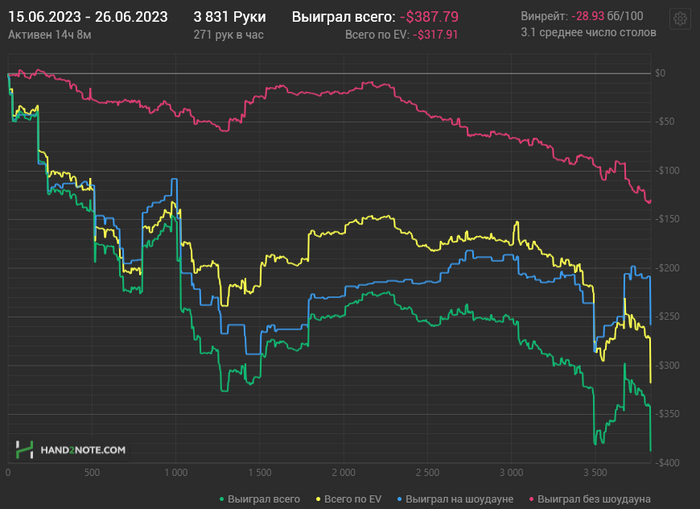700x509 pixels.
Task: Click the -$100 y-axis label
Action: (x=667, y=171)
